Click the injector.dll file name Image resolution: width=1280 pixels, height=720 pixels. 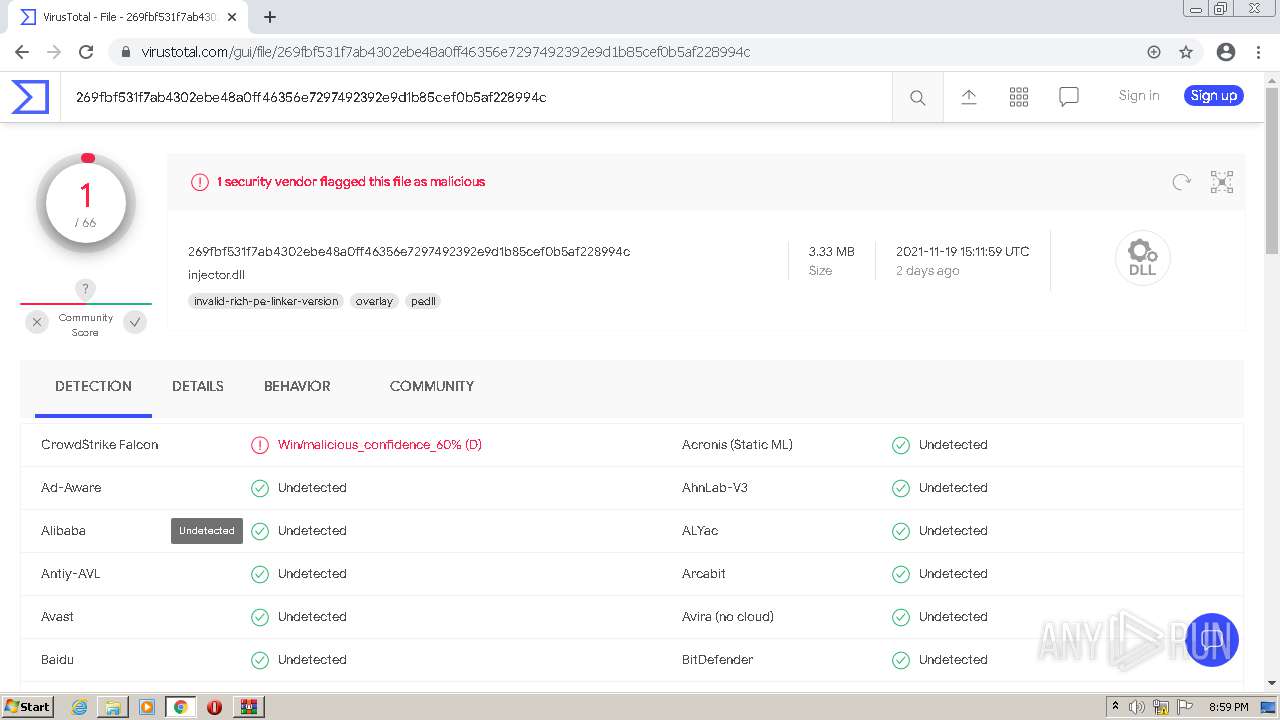click(216, 275)
